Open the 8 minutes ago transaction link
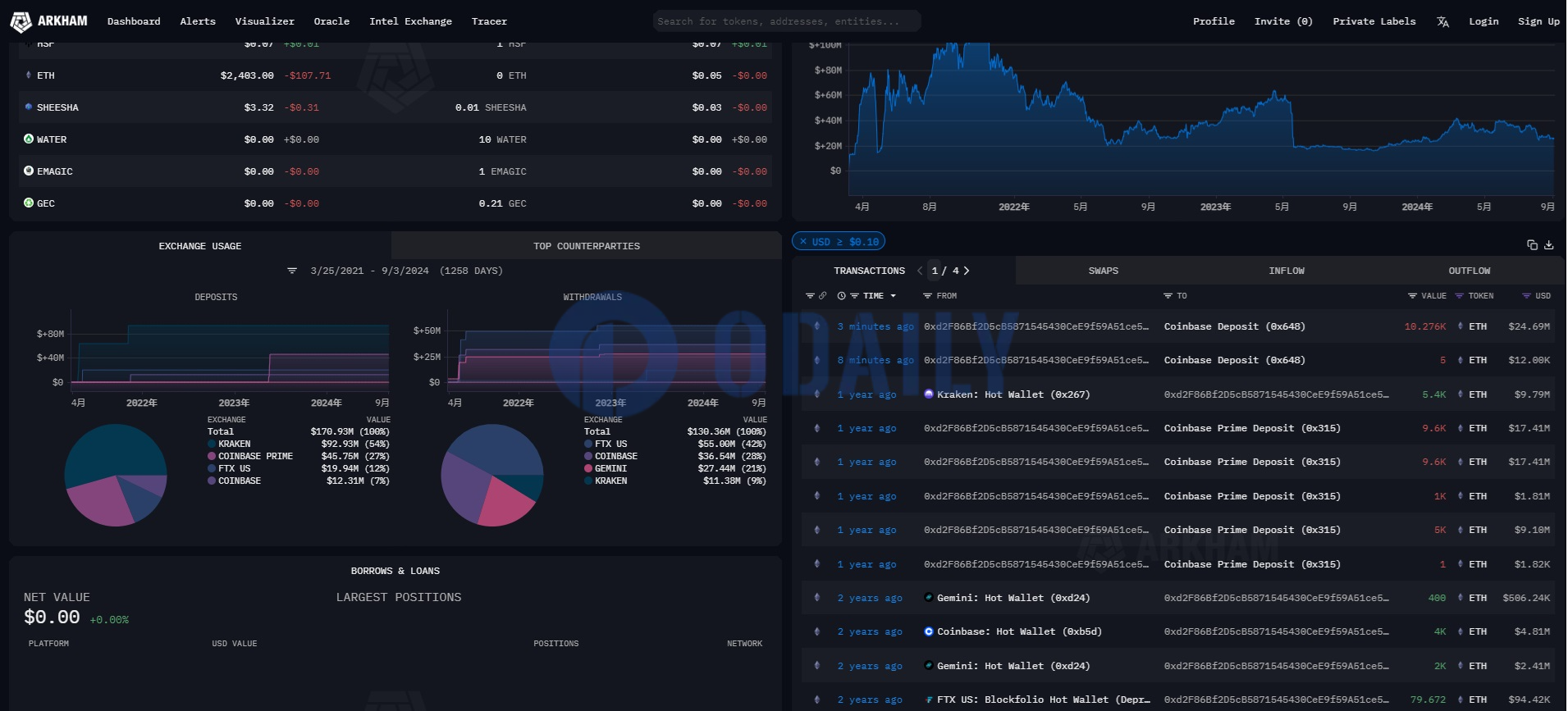 click(875, 360)
